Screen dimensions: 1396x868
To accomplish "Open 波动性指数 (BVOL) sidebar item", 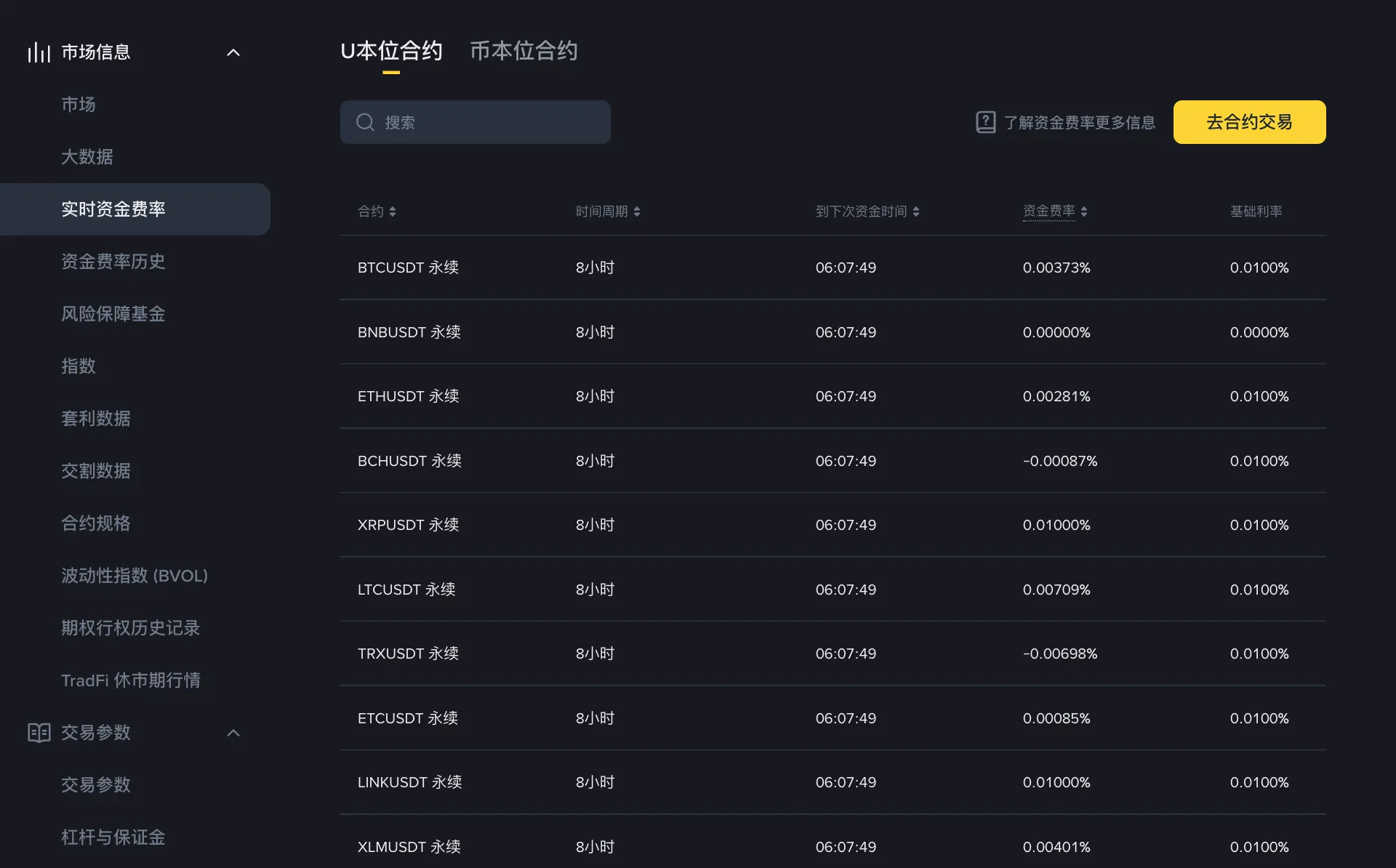I will point(135,576).
